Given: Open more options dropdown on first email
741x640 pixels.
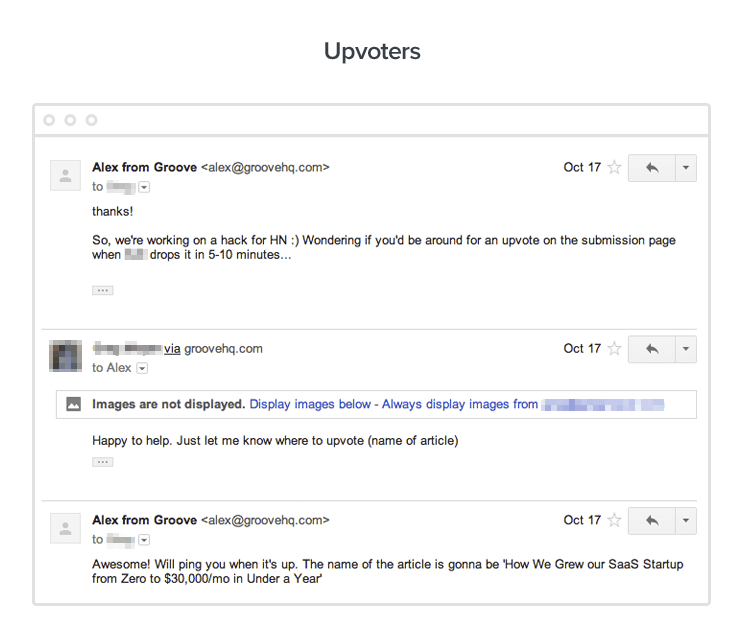Looking at the screenshot, I should [686, 168].
